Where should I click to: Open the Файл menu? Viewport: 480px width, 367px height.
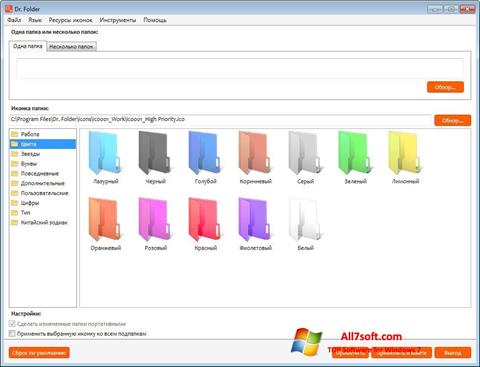pyautogui.click(x=14, y=20)
